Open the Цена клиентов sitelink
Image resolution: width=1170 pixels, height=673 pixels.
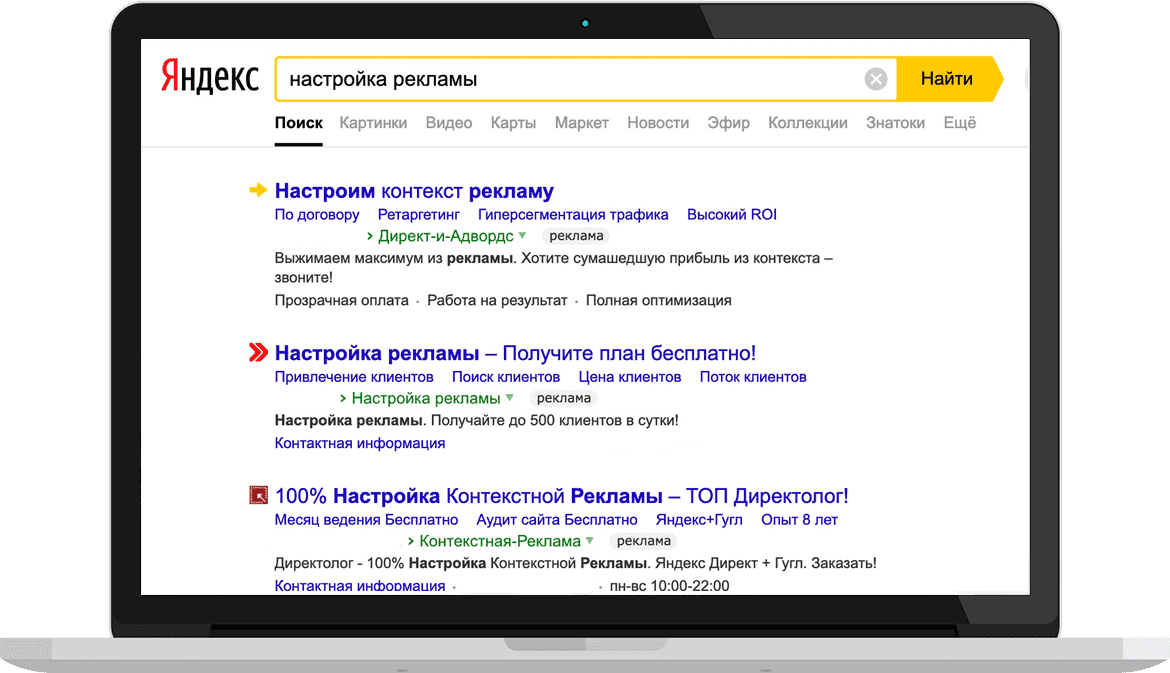pyautogui.click(x=630, y=377)
